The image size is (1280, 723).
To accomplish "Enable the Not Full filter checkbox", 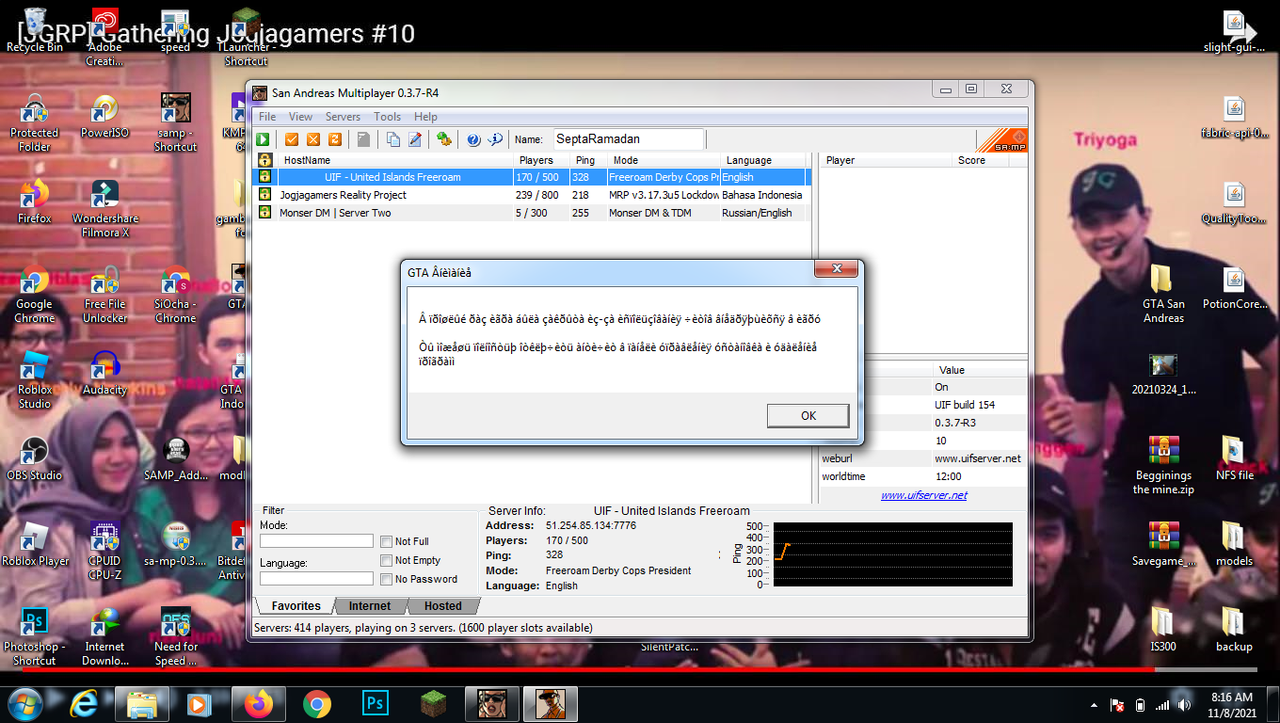I will 386,542.
